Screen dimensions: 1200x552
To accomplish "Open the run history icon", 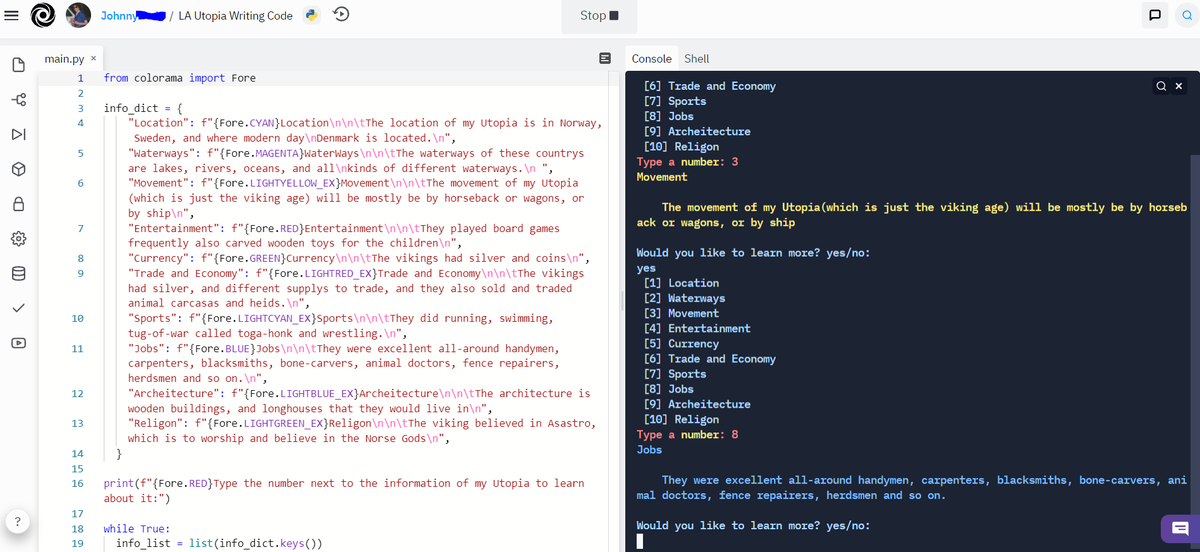I will pos(340,15).
